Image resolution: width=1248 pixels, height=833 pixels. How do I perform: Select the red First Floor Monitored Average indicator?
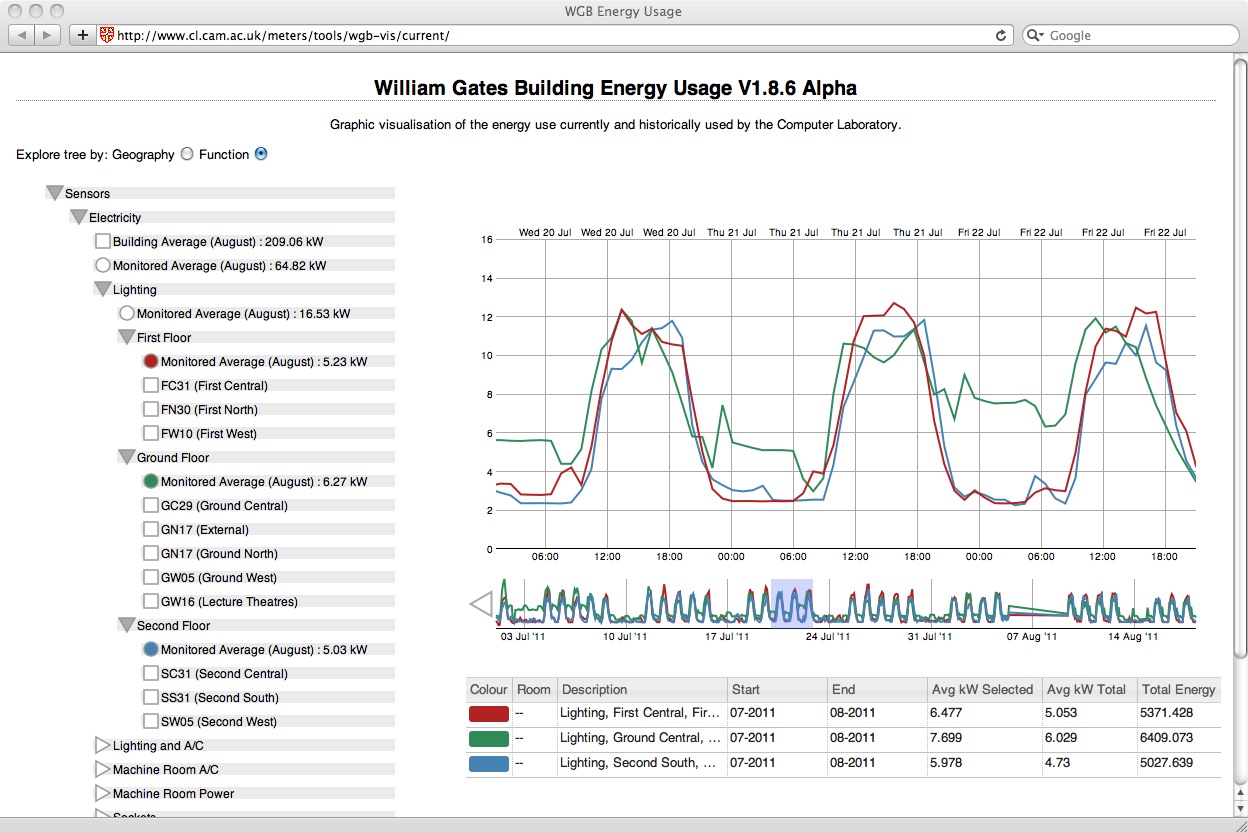tap(151, 361)
